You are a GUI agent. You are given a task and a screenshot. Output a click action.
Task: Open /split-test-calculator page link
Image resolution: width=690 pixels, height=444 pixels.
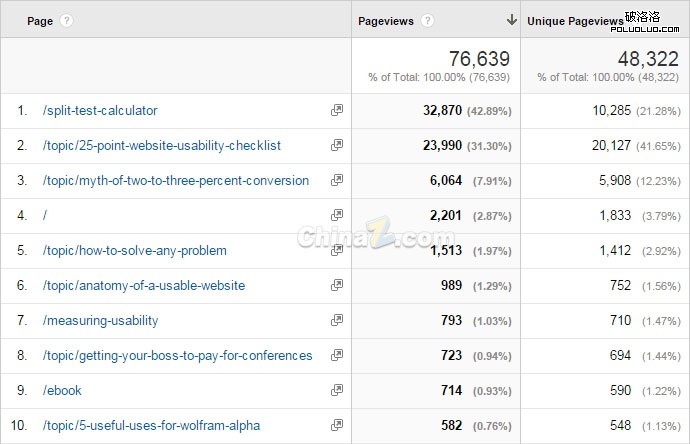100,111
